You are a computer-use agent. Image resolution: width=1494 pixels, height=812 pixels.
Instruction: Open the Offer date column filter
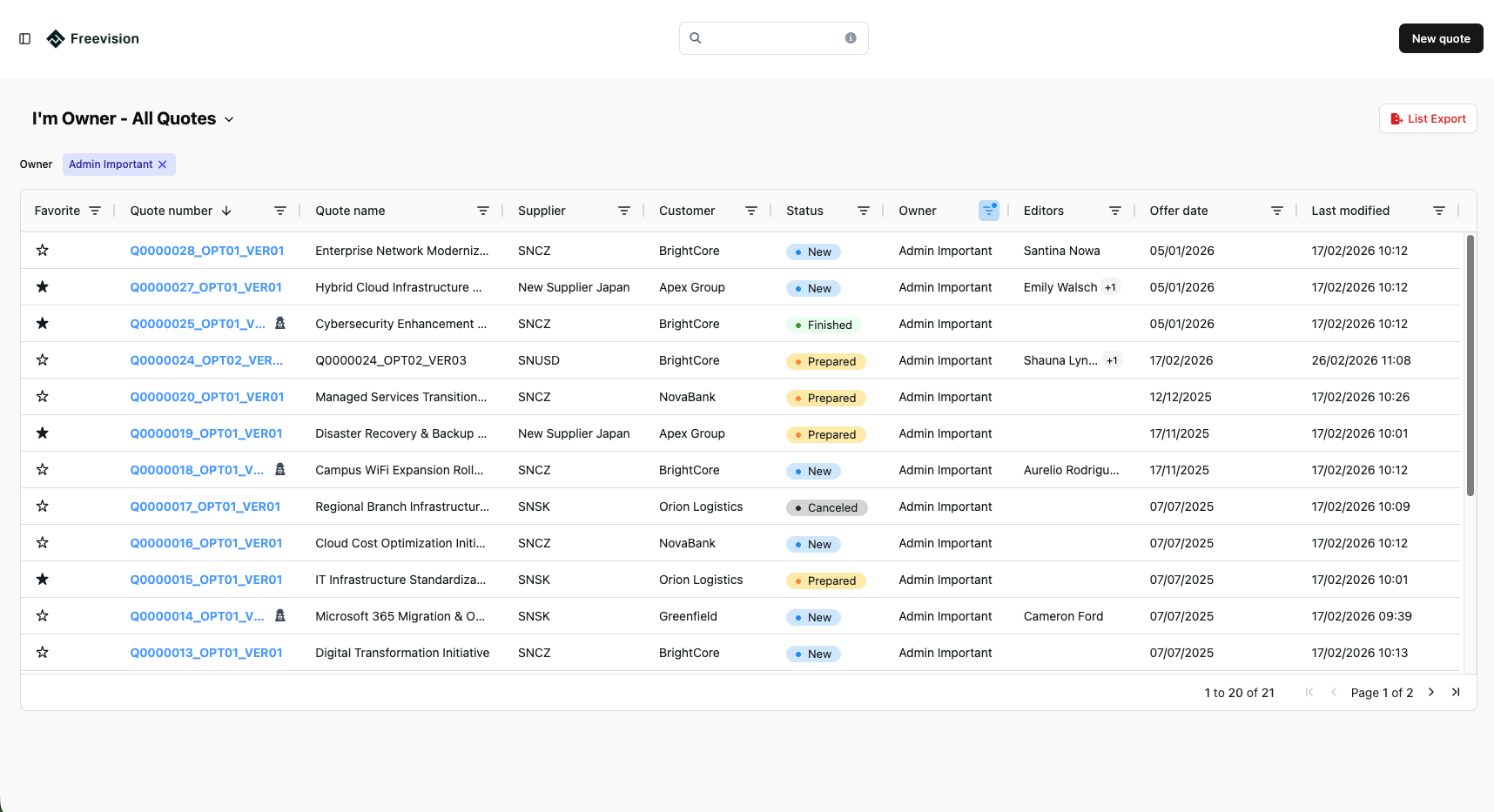[1276, 211]
